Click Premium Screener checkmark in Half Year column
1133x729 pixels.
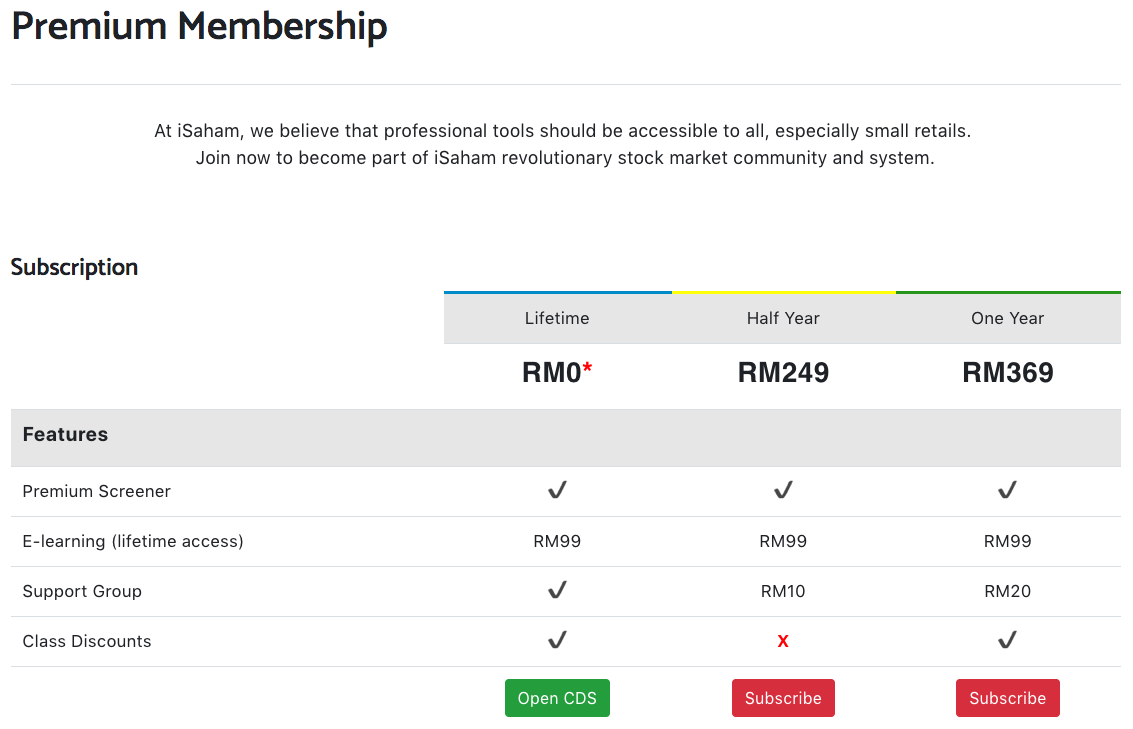point(783,490)
